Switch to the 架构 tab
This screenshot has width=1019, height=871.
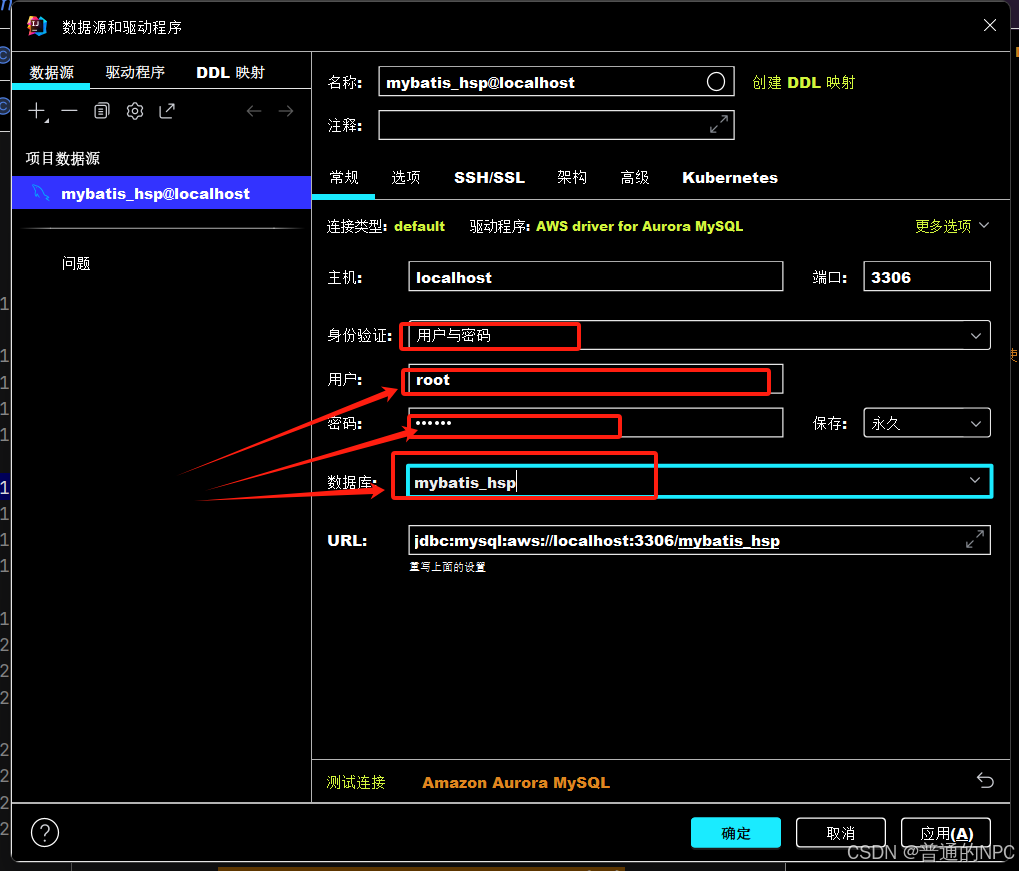tap(572, 177)
